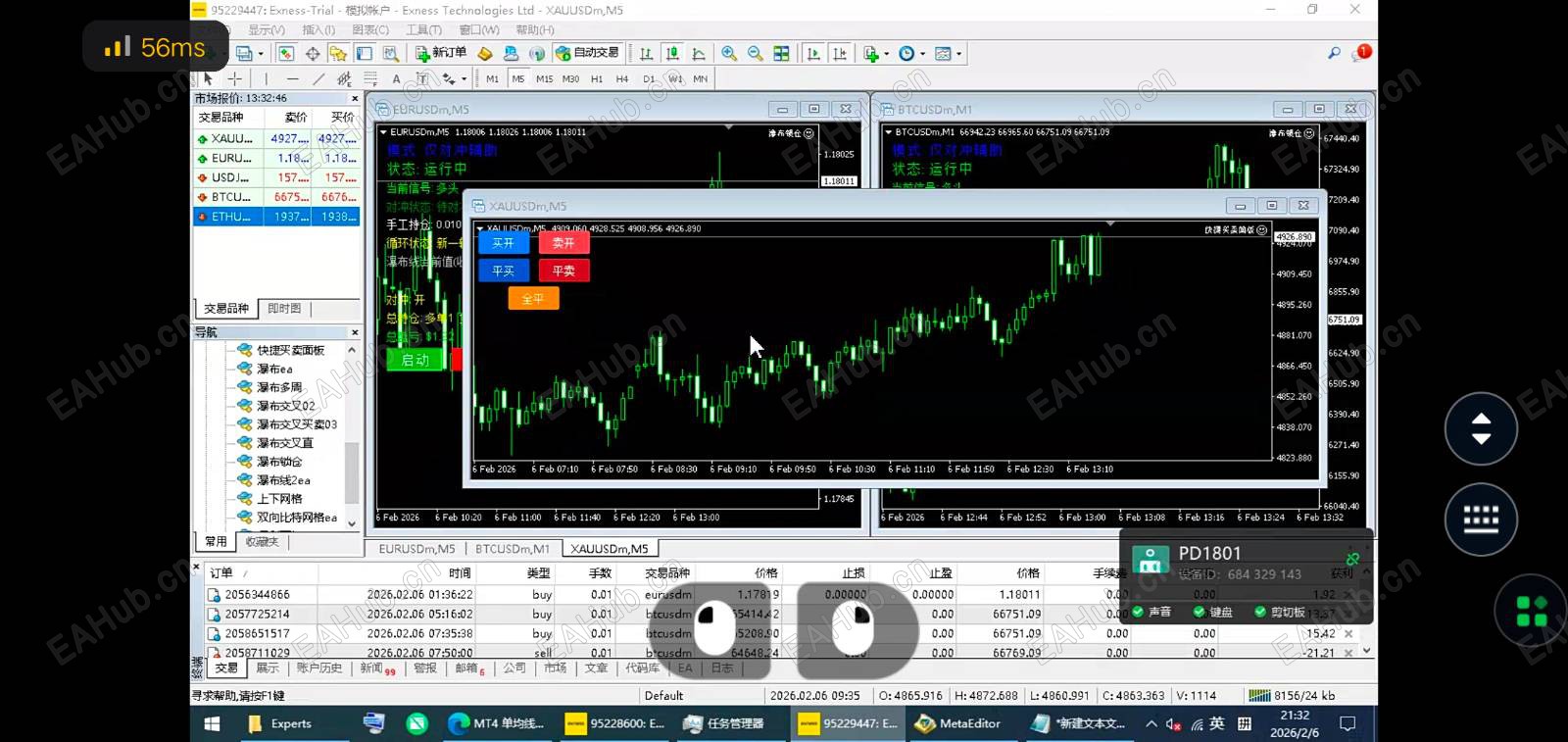Select the BTCU row in Market Watch
Image resolution: width=1568 pixels, height=742 pixels.
pos(278,197)
